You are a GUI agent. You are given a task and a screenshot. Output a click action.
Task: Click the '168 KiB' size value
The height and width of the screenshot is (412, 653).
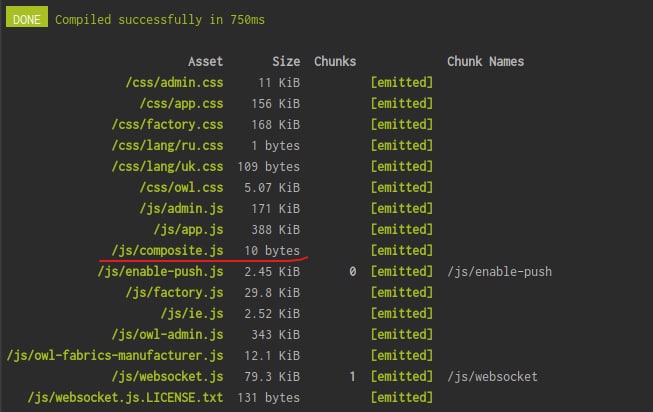tap(275, 125)
